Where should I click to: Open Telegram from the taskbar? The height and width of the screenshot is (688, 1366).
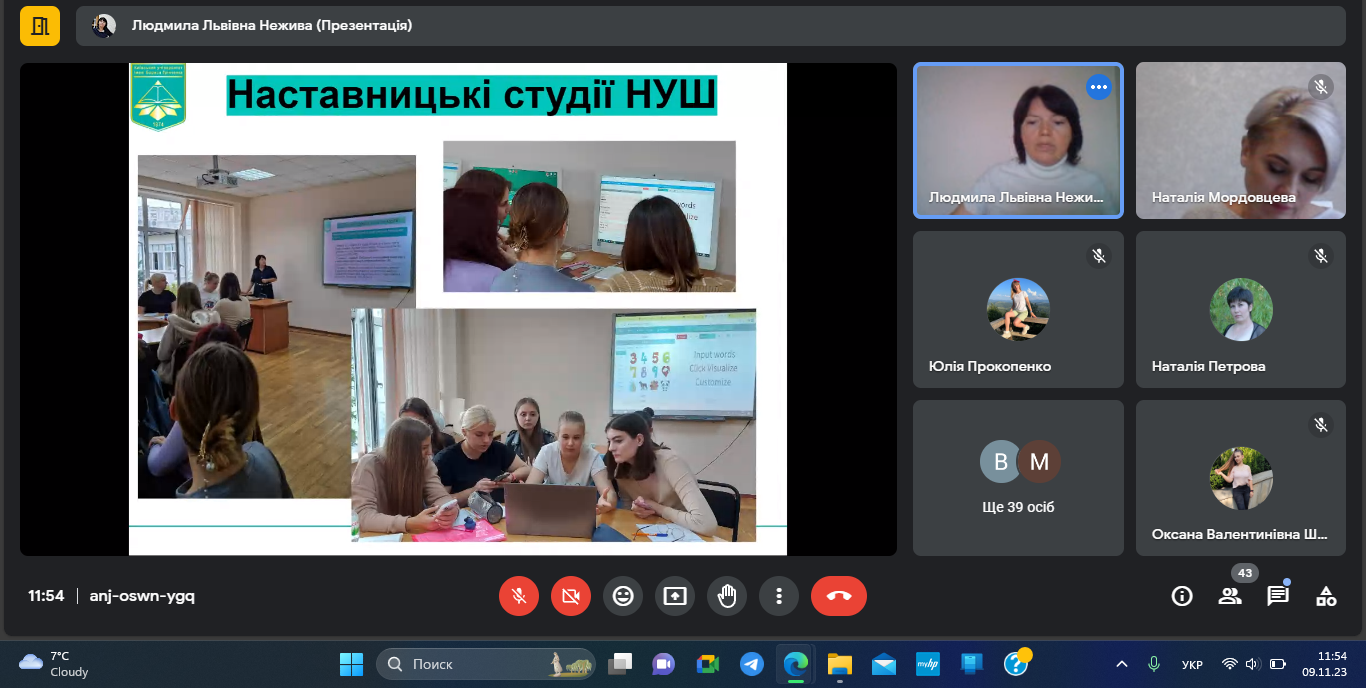[x=751, y=664]
